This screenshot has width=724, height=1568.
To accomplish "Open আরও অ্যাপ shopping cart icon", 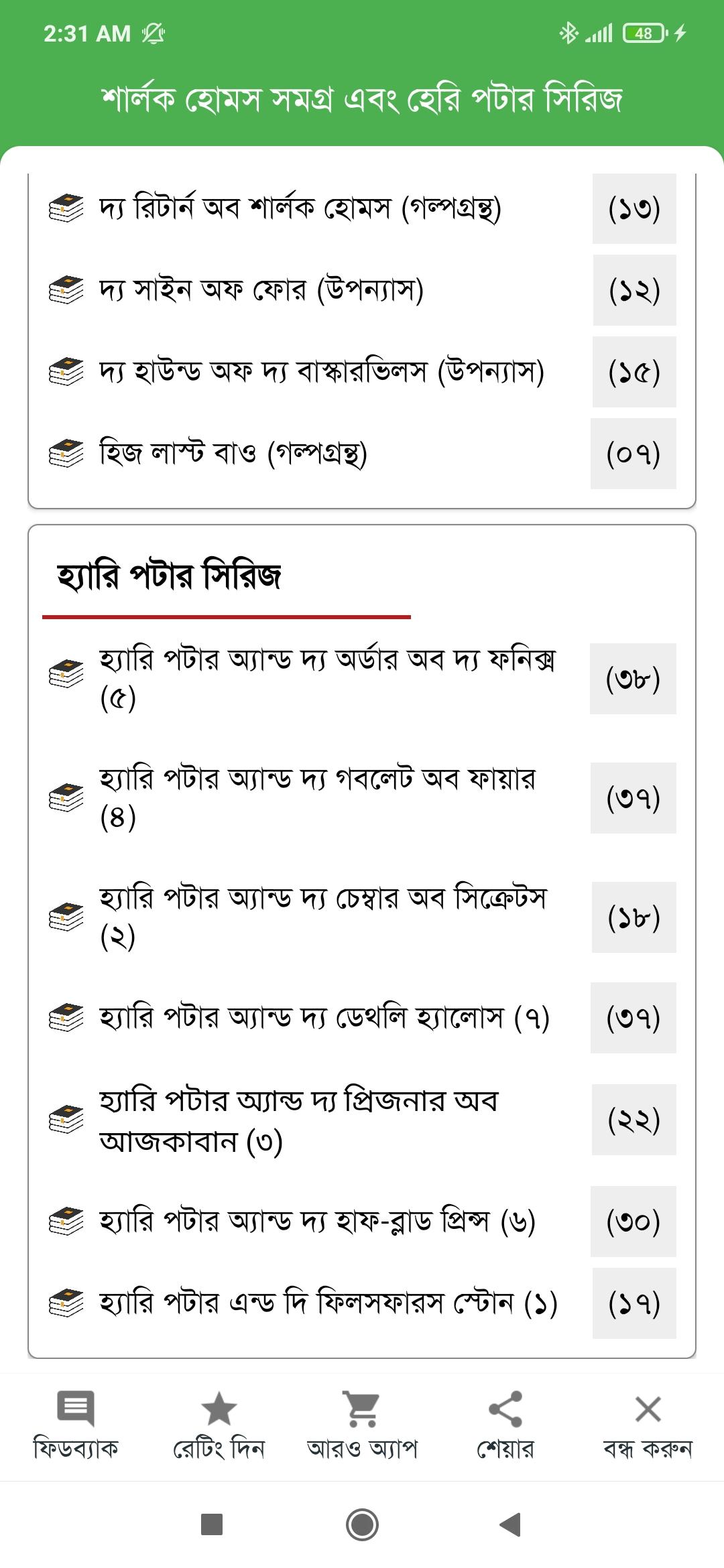I will 362,1409.
